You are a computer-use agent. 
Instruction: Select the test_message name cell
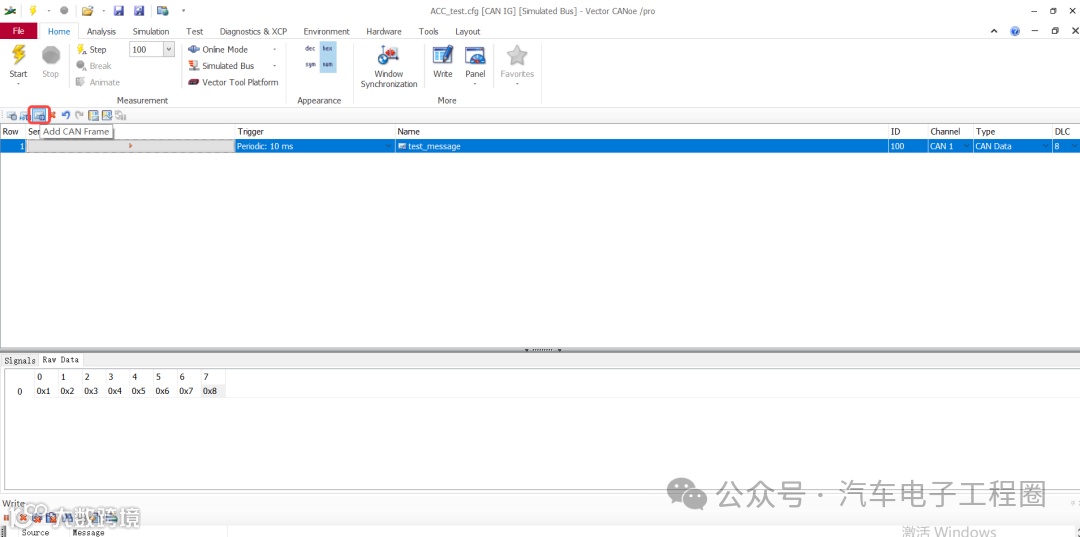pyautogui.click(x=642, y=146)
